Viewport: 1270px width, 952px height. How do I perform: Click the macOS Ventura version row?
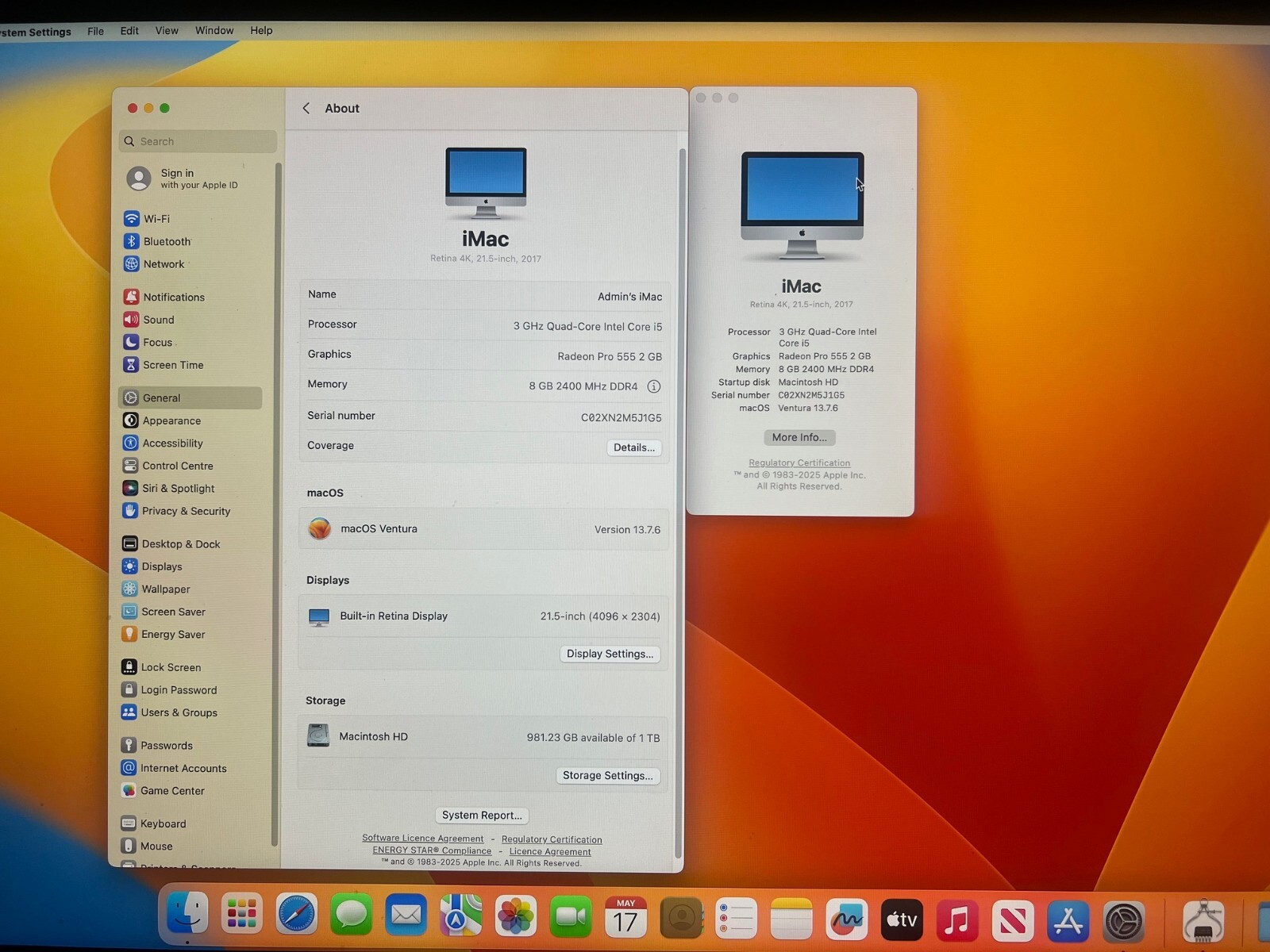pos(483,529)
